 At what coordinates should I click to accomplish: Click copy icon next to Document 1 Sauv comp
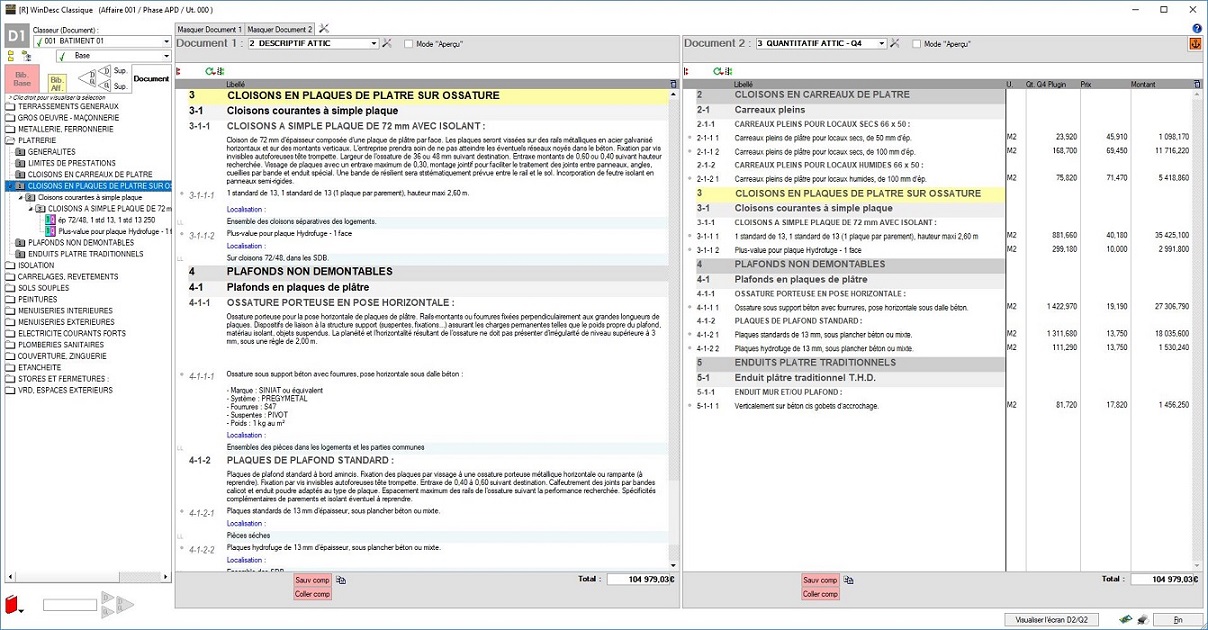click(341, 580)
